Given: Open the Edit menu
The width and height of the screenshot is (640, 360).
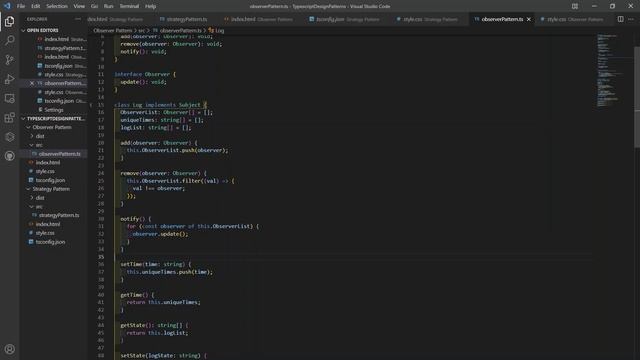Looking at the screenshot, I should [36, 6].
